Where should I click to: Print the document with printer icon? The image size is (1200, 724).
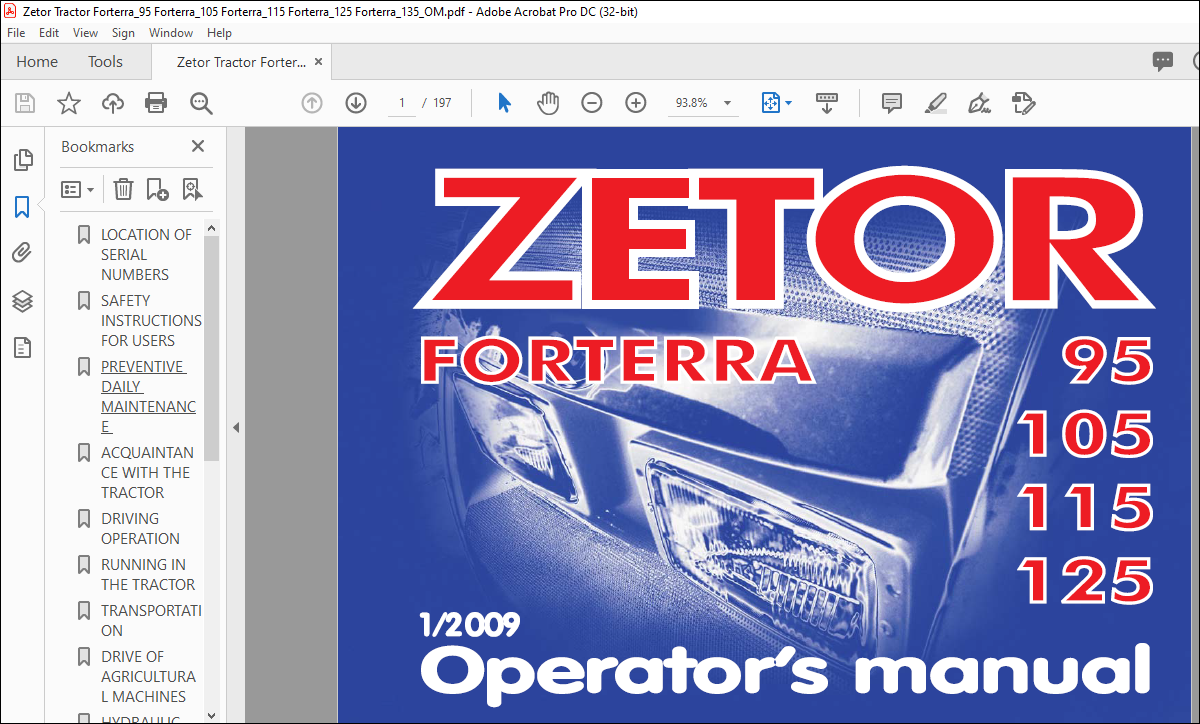156,103
